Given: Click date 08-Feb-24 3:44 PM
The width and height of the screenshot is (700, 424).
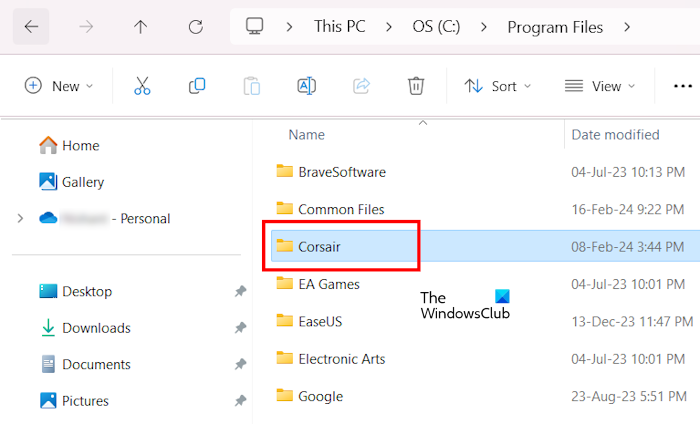Looking at the screenshot, I should click(x=628, y=246).
